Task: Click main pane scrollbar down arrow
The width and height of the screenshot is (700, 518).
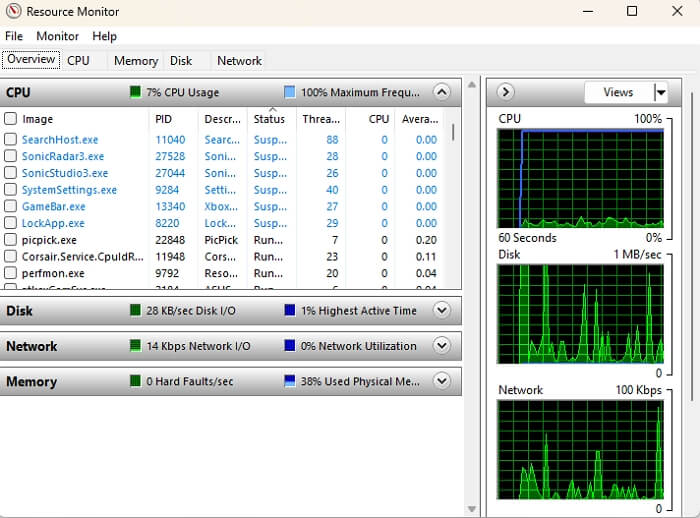Action: coord(472,509)
